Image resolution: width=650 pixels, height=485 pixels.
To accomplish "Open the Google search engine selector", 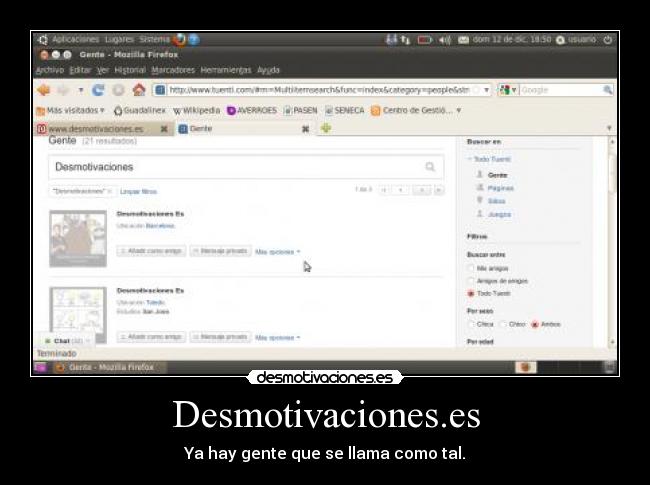I will (508, 90).
